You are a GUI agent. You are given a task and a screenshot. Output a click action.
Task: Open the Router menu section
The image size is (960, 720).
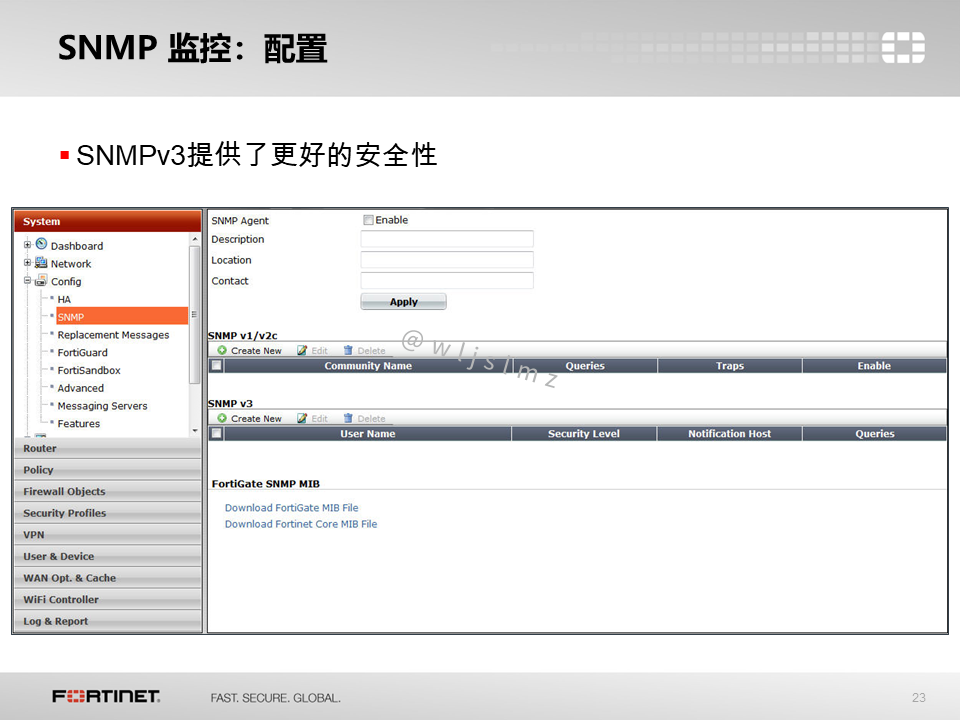tap(108, 448)
